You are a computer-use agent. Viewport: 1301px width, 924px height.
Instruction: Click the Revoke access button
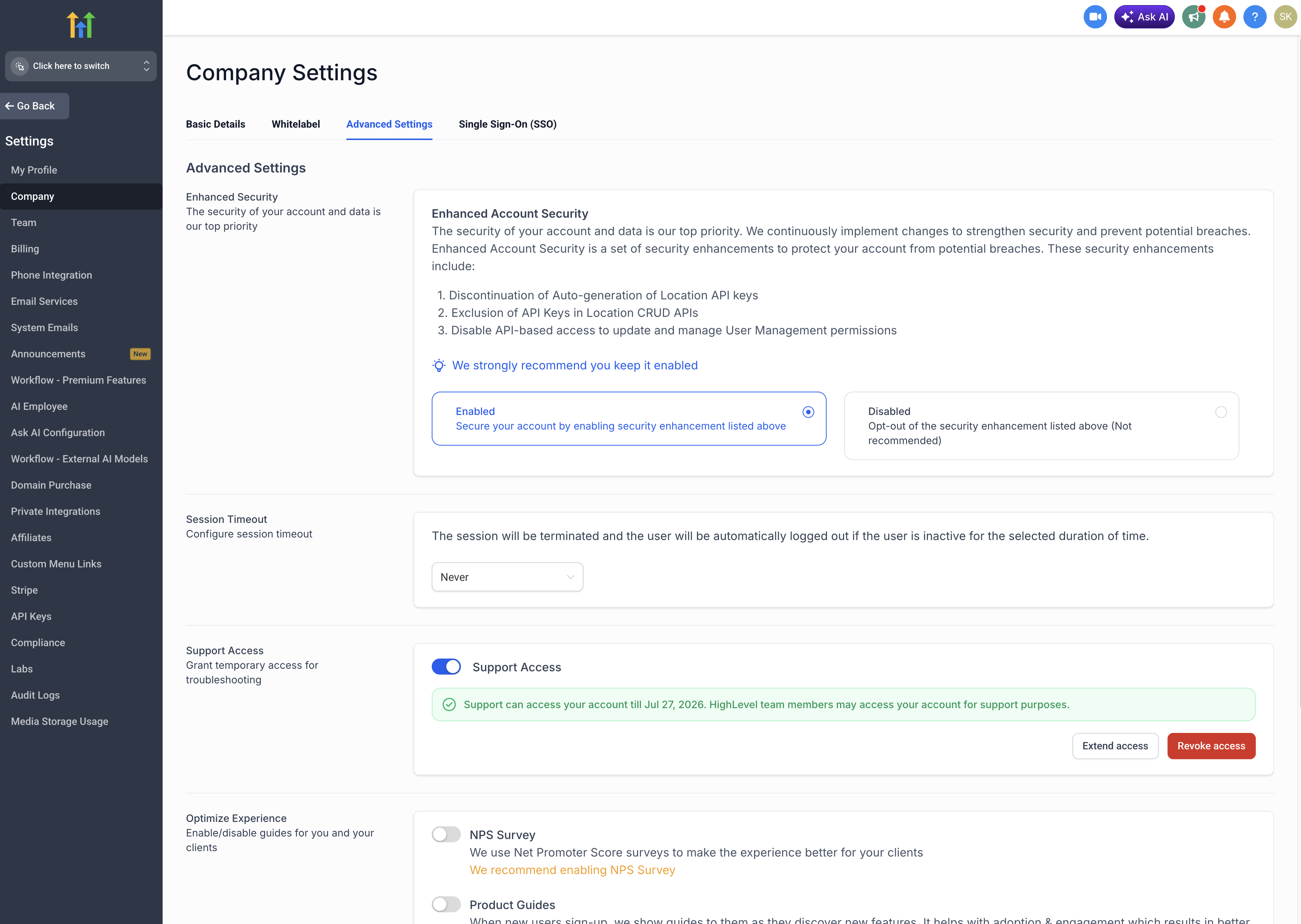tap(1211, 746)
